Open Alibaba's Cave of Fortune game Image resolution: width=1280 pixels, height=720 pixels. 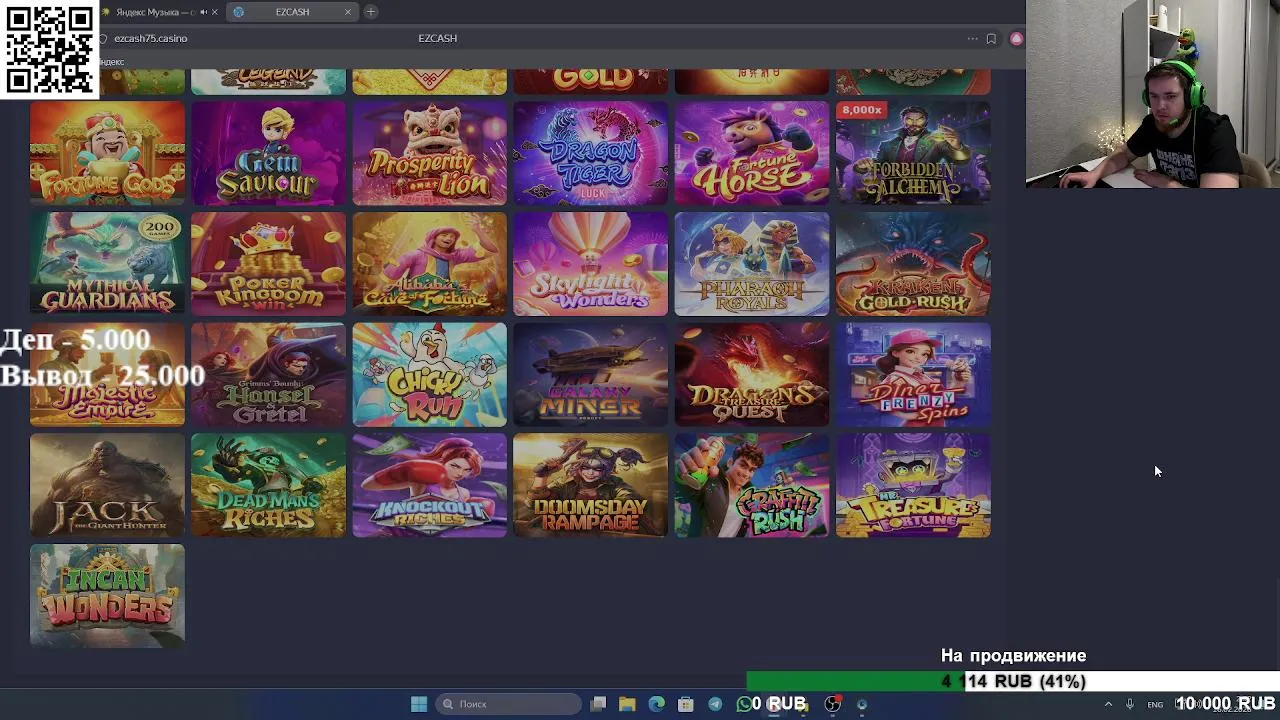[x=429, y=264]
